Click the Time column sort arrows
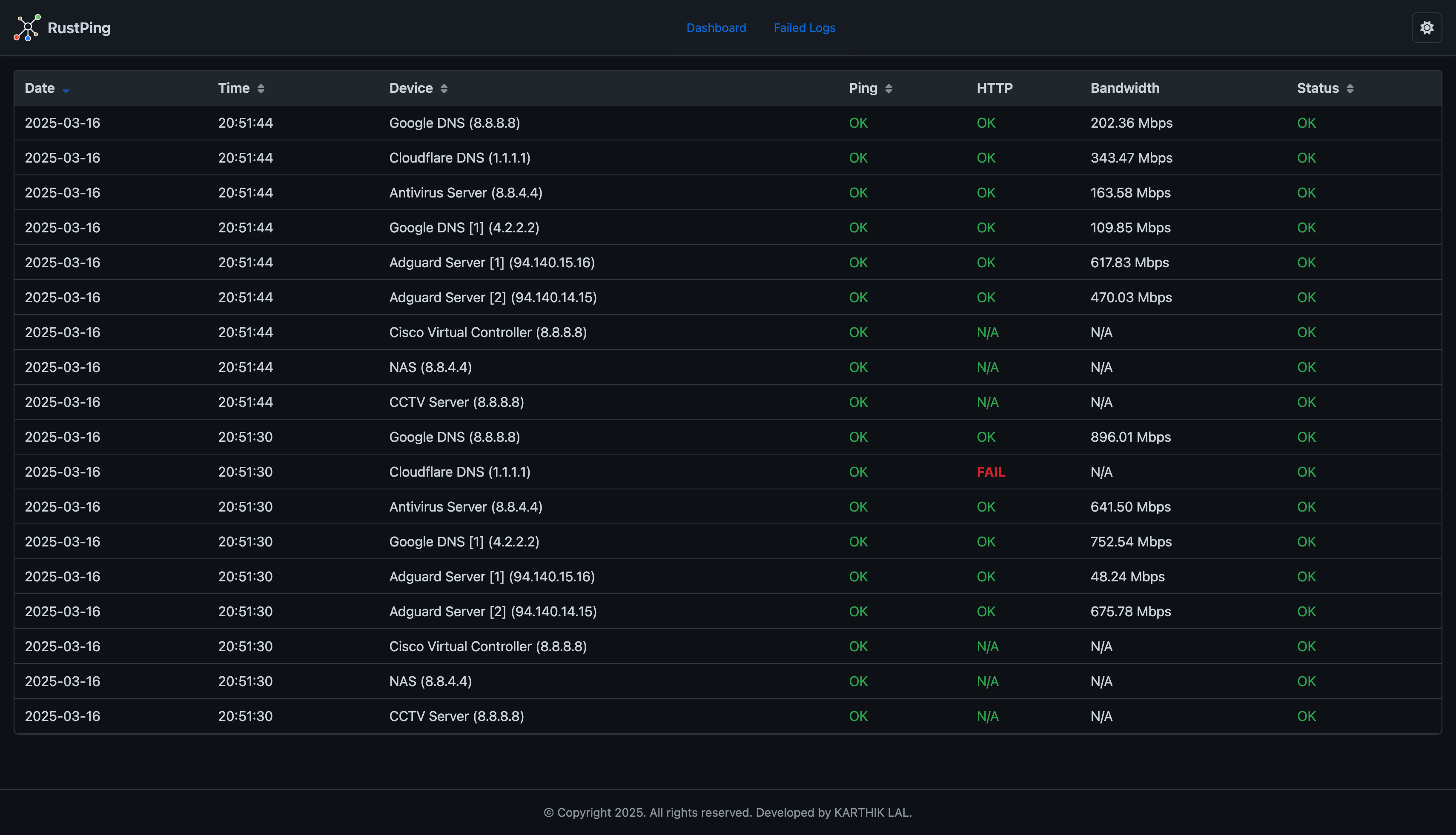The image size is (1456, 835). 261,89
